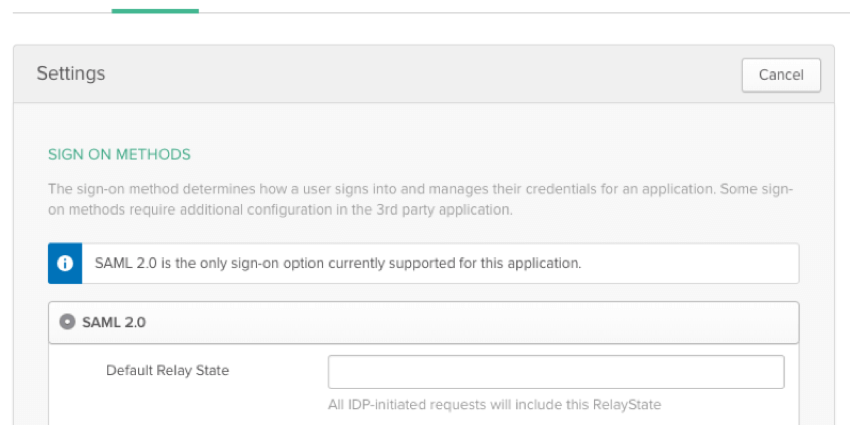The image size is (850, 425).
Task: Click the active tab's green underline at top
Action: pyautogui.click(x=155, y=11)
